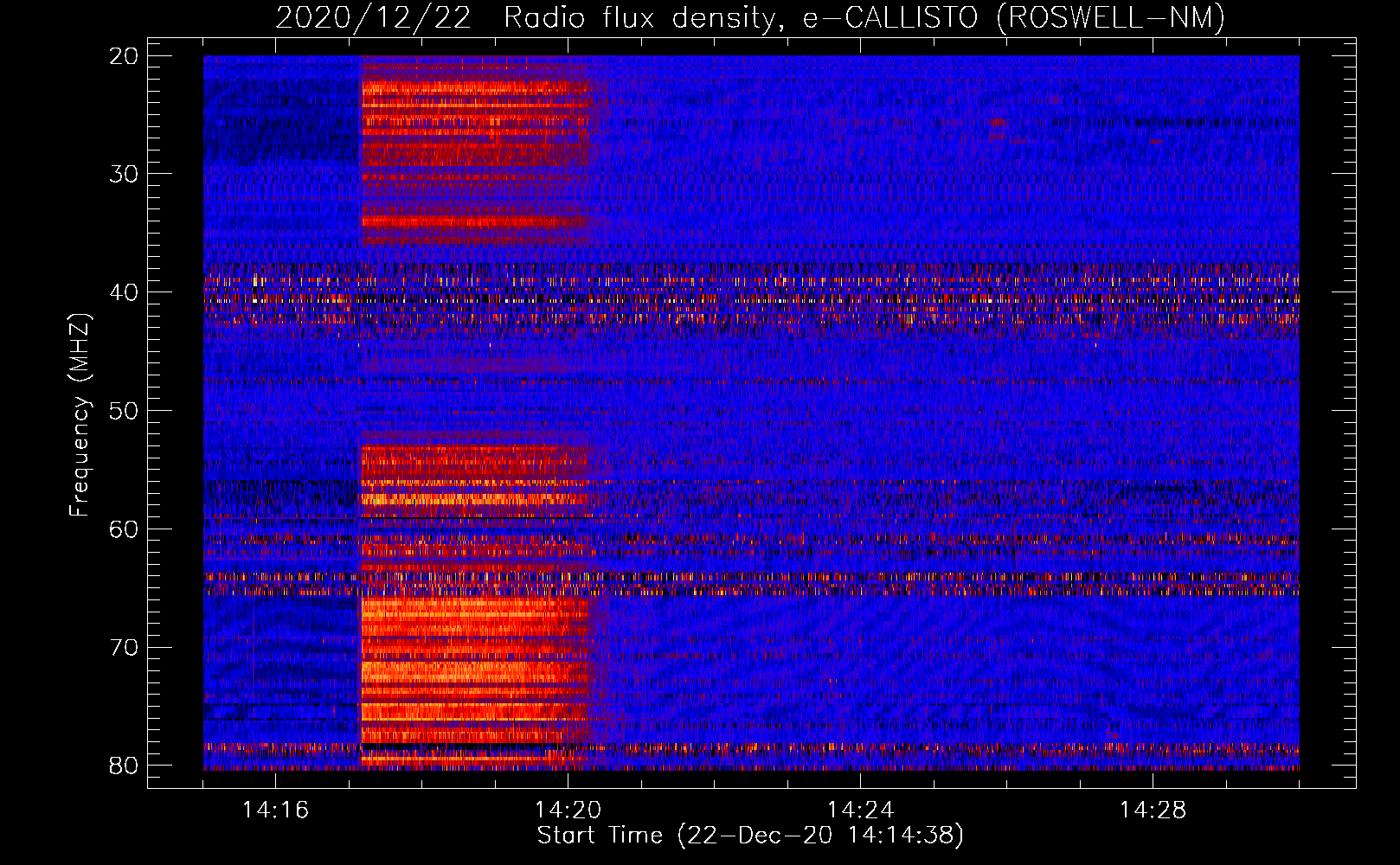The width and height of the screenshot is (1400, 865).
Task: Click the 14:16 time tick label
Action: coord(275,811)
